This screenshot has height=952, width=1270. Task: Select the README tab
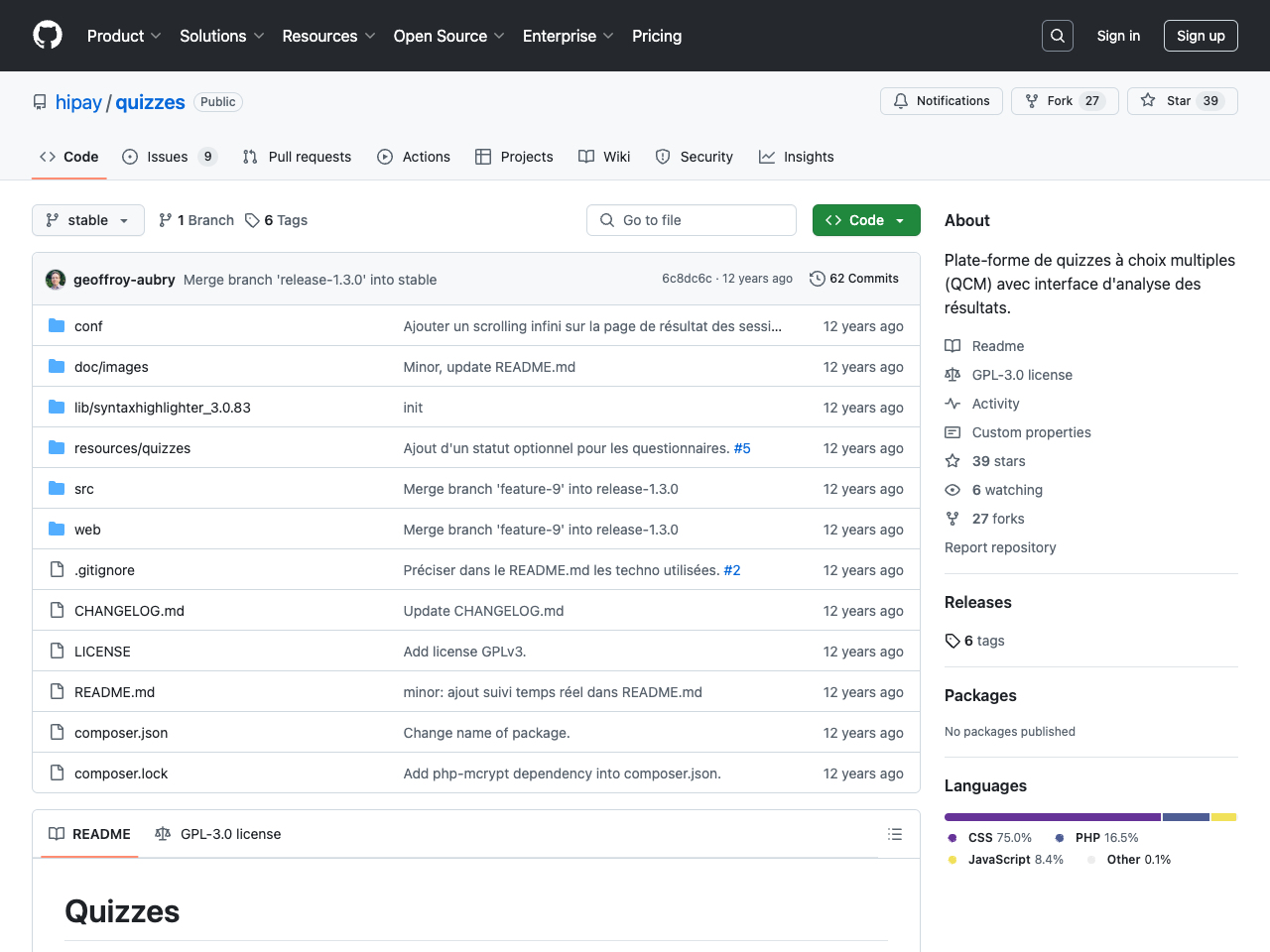90,834
